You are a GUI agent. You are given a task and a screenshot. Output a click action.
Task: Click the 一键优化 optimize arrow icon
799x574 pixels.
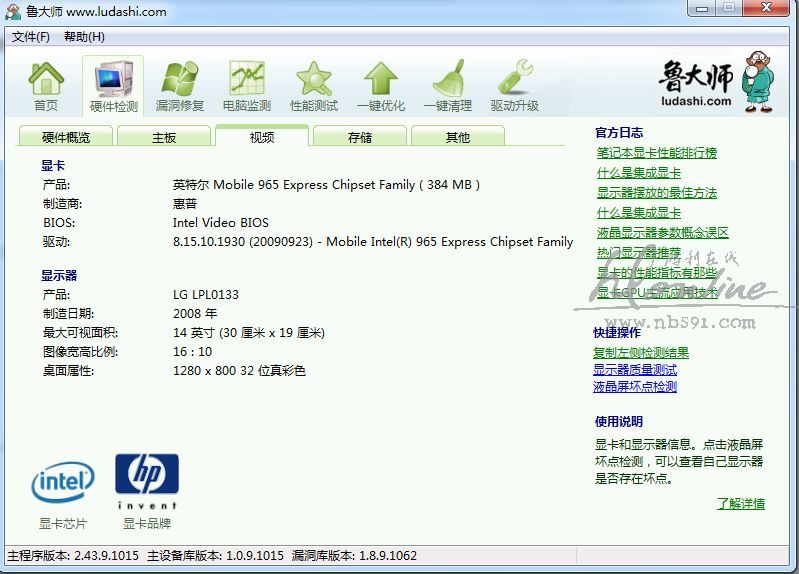point(381,86)
